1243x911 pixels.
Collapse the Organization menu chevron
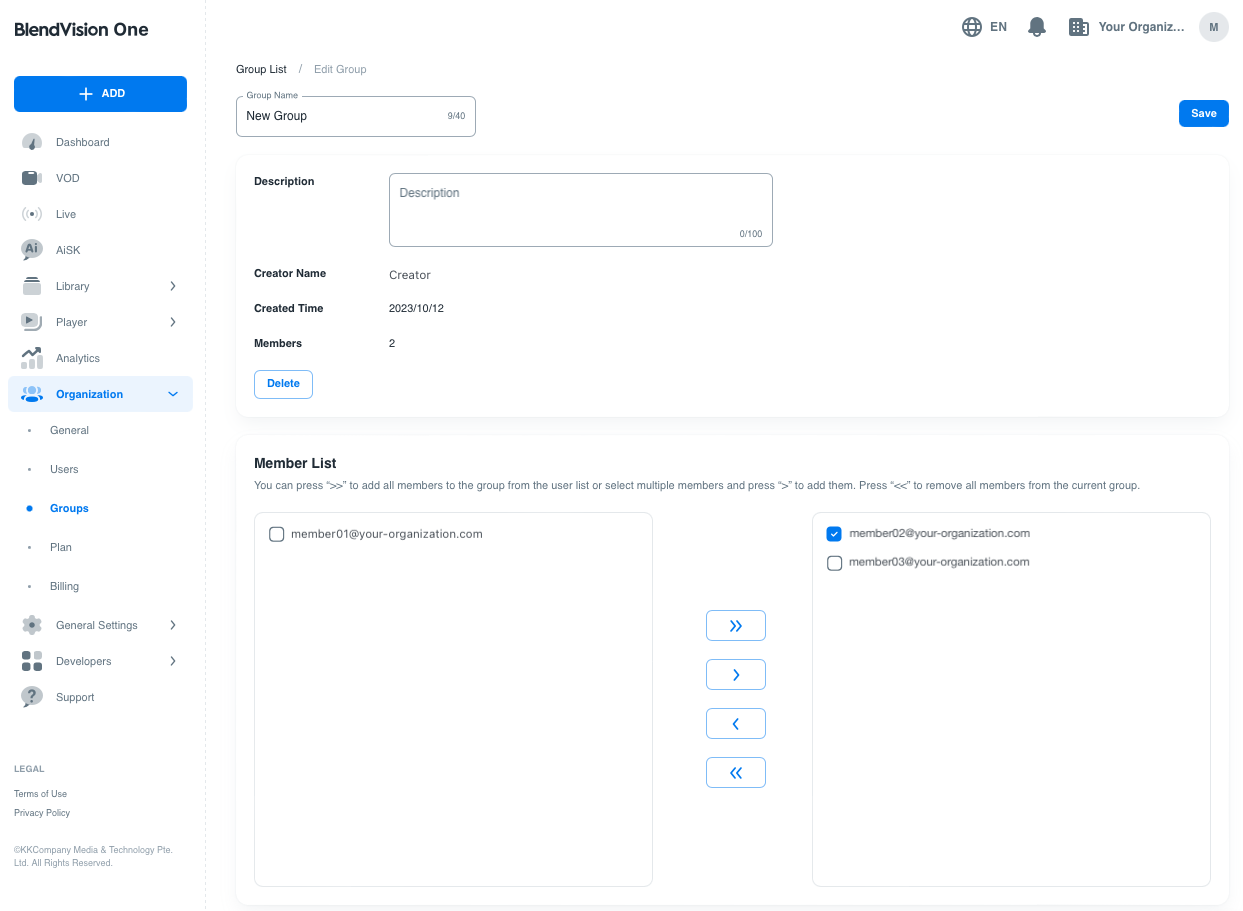[x=173, y=394]
